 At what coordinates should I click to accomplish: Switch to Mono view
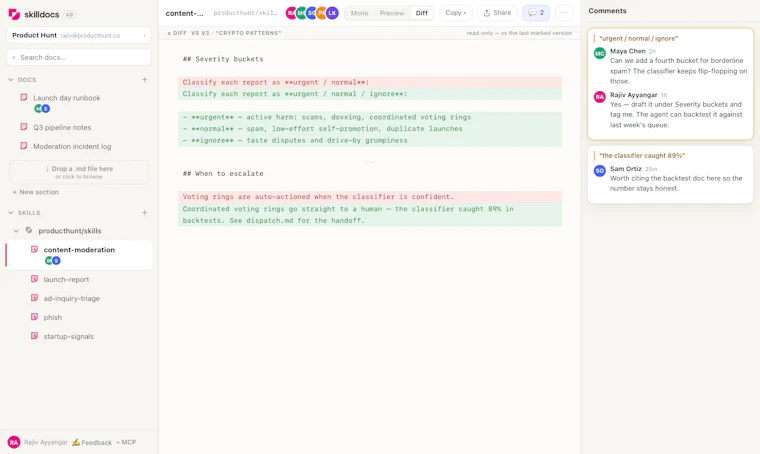point(359,13)
